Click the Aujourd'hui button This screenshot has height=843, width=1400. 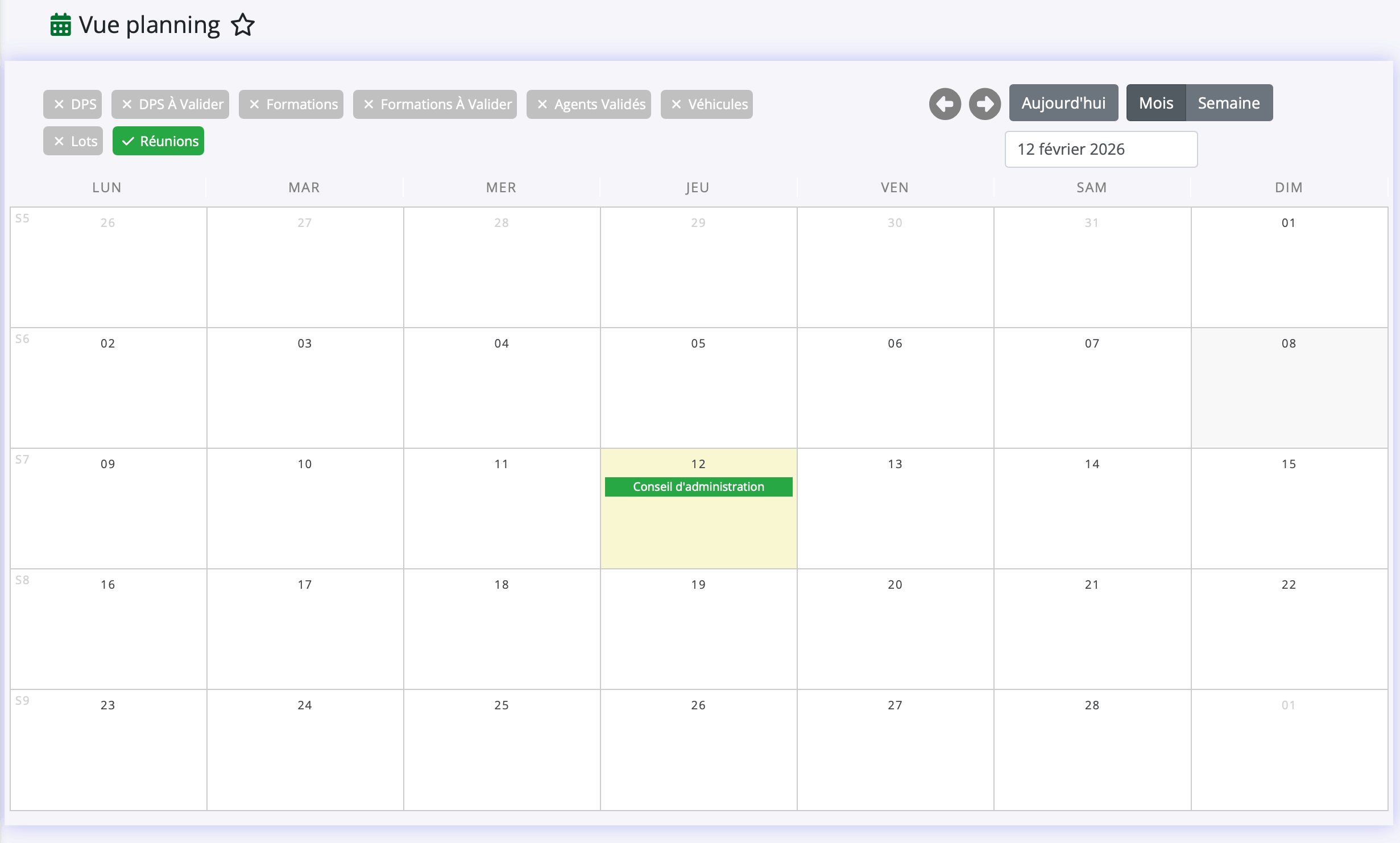click(1063, 103)
